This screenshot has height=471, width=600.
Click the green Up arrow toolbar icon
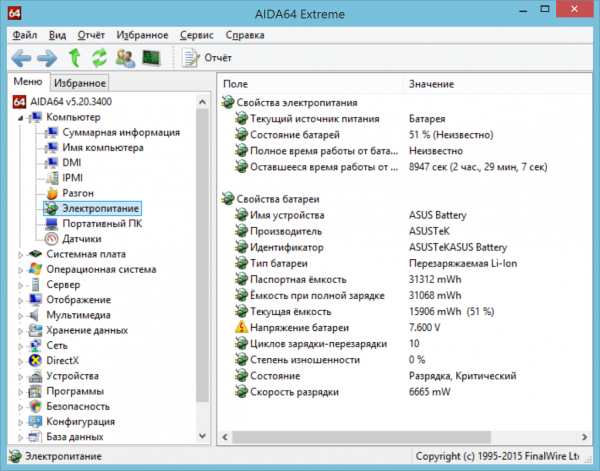tap(75, 58)
